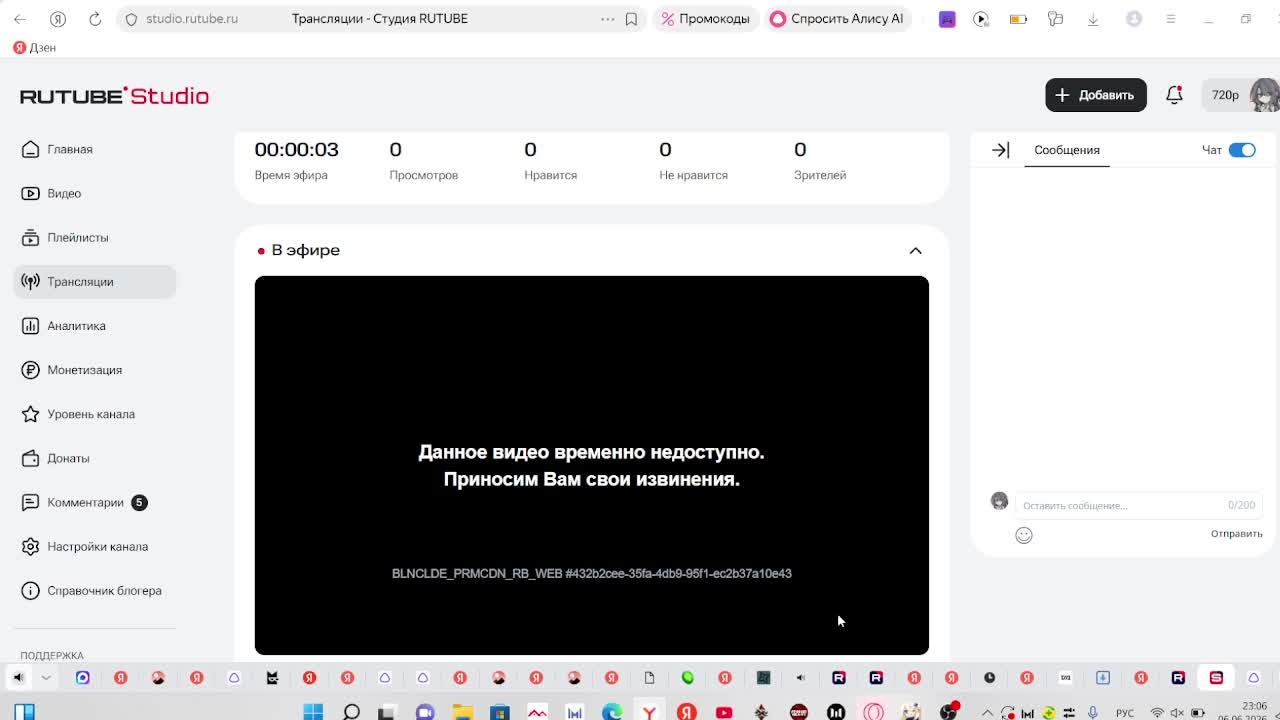This screenshot has height=720, width=1280.
Task: Open the channel avatar menu
Action: click(x=1264, y=95)
